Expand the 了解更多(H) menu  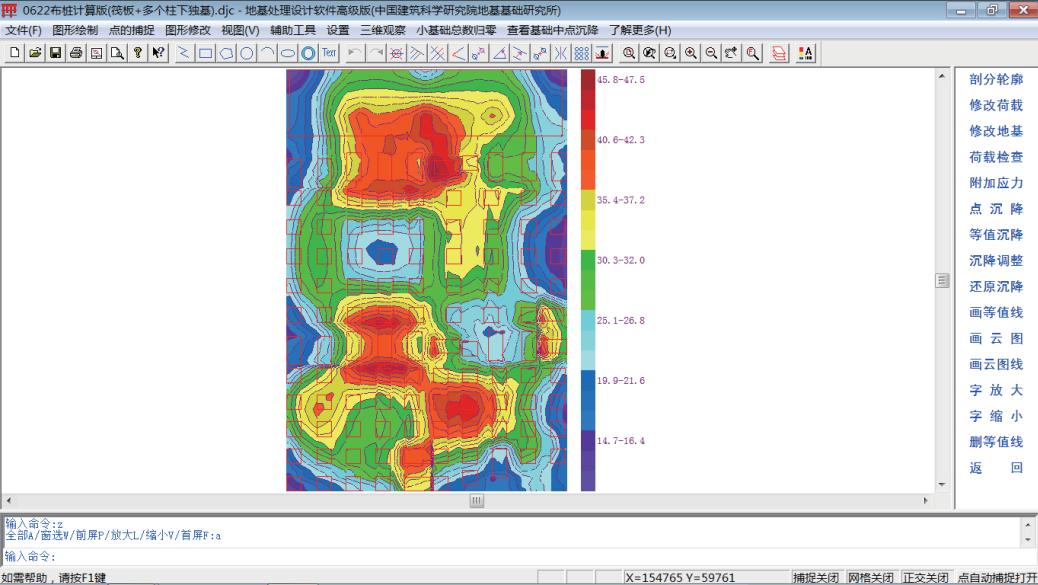640,30
